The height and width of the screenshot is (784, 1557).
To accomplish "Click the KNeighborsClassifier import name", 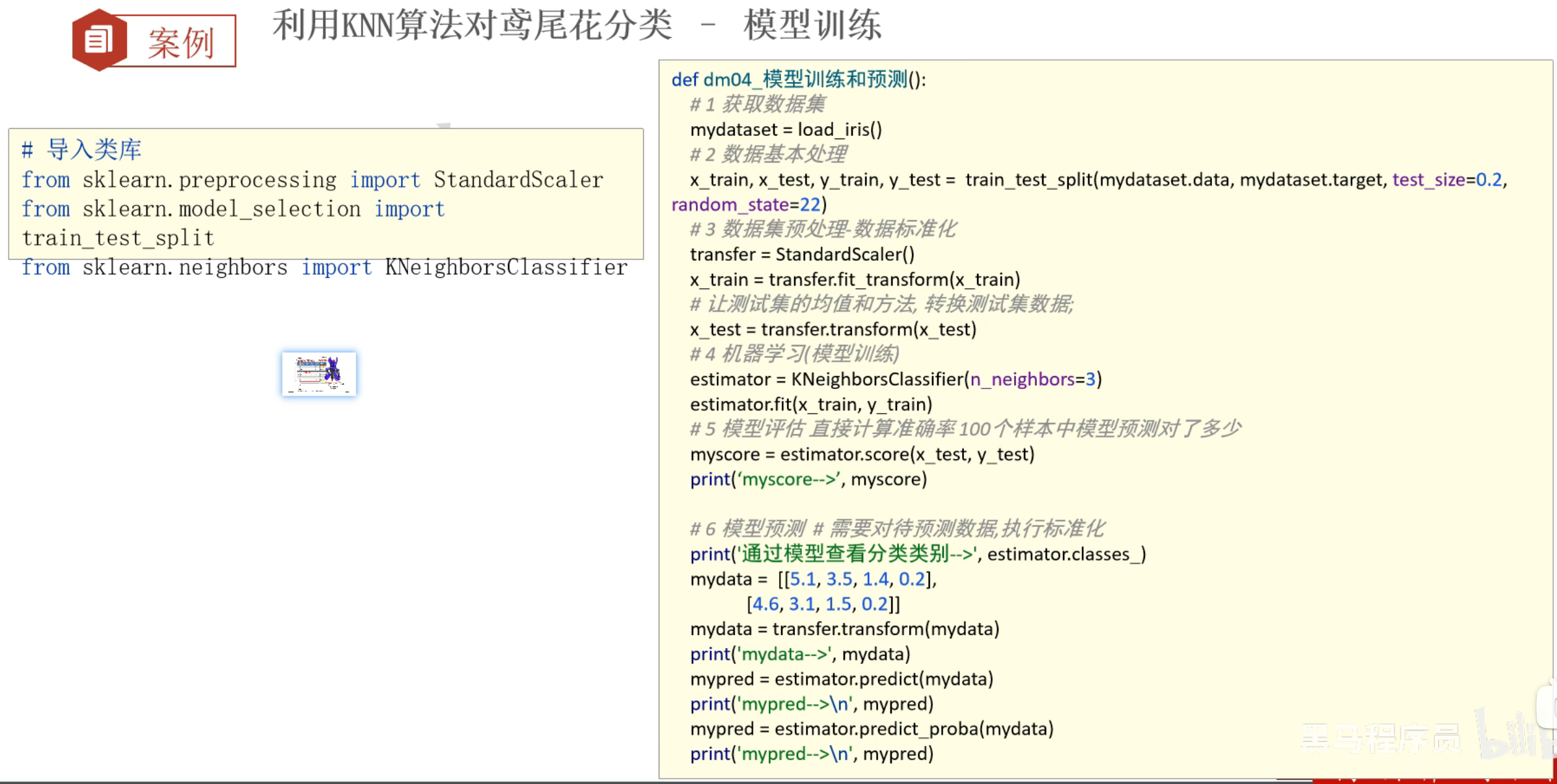I will coord(506,267).
